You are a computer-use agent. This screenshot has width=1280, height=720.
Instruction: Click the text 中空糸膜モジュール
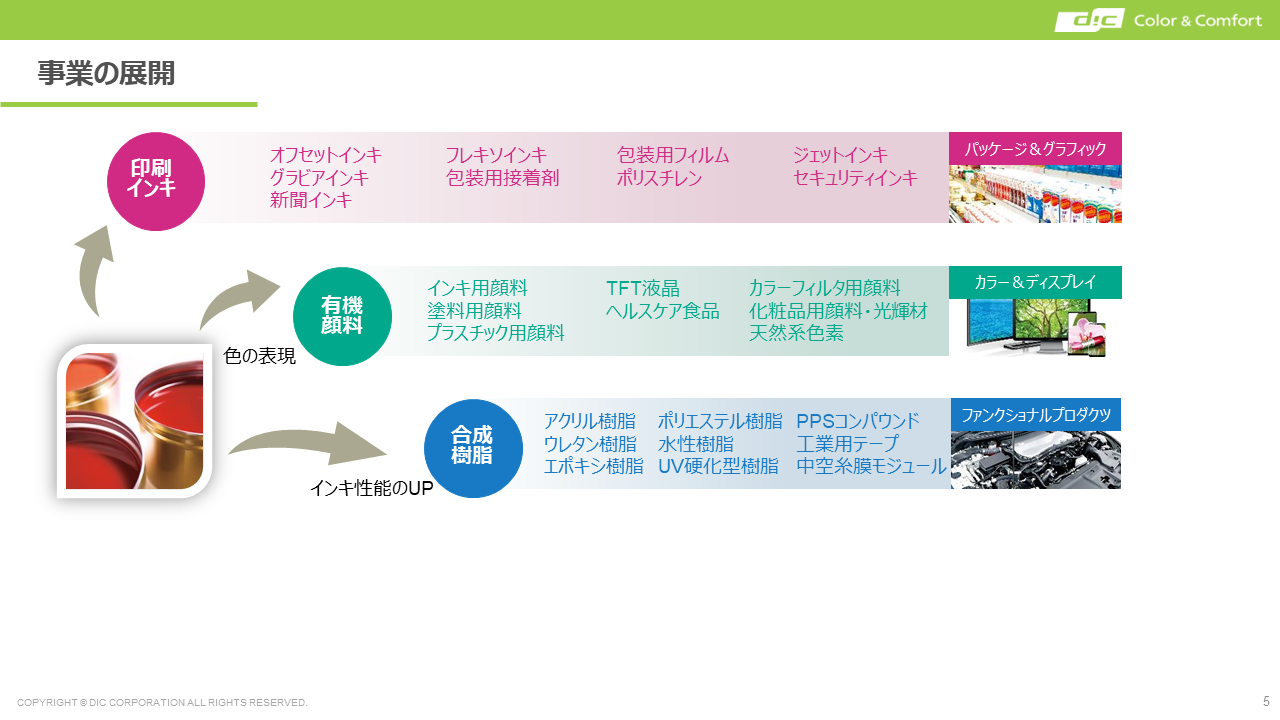click(871, 466)
